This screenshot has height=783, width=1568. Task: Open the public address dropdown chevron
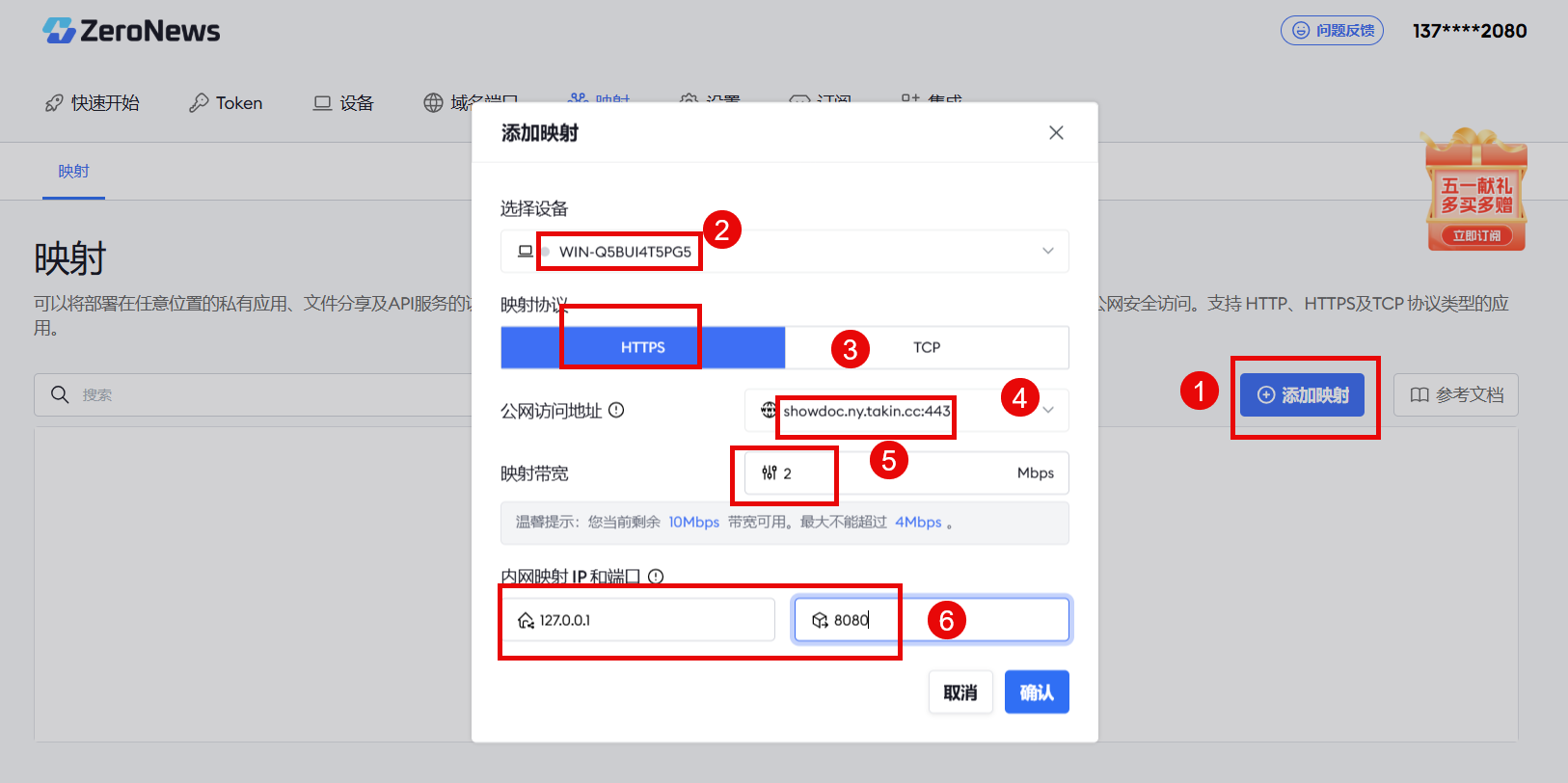1048,411
